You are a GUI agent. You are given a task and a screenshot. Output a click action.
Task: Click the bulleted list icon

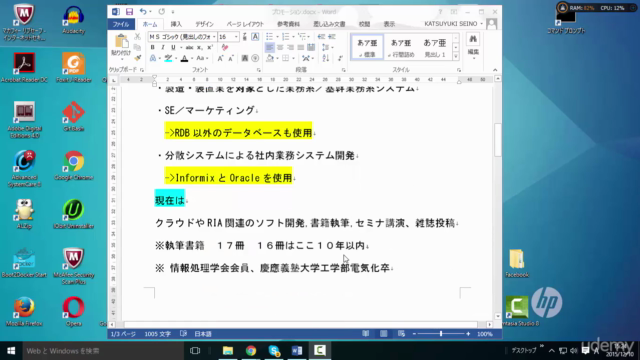click(269, 37)
